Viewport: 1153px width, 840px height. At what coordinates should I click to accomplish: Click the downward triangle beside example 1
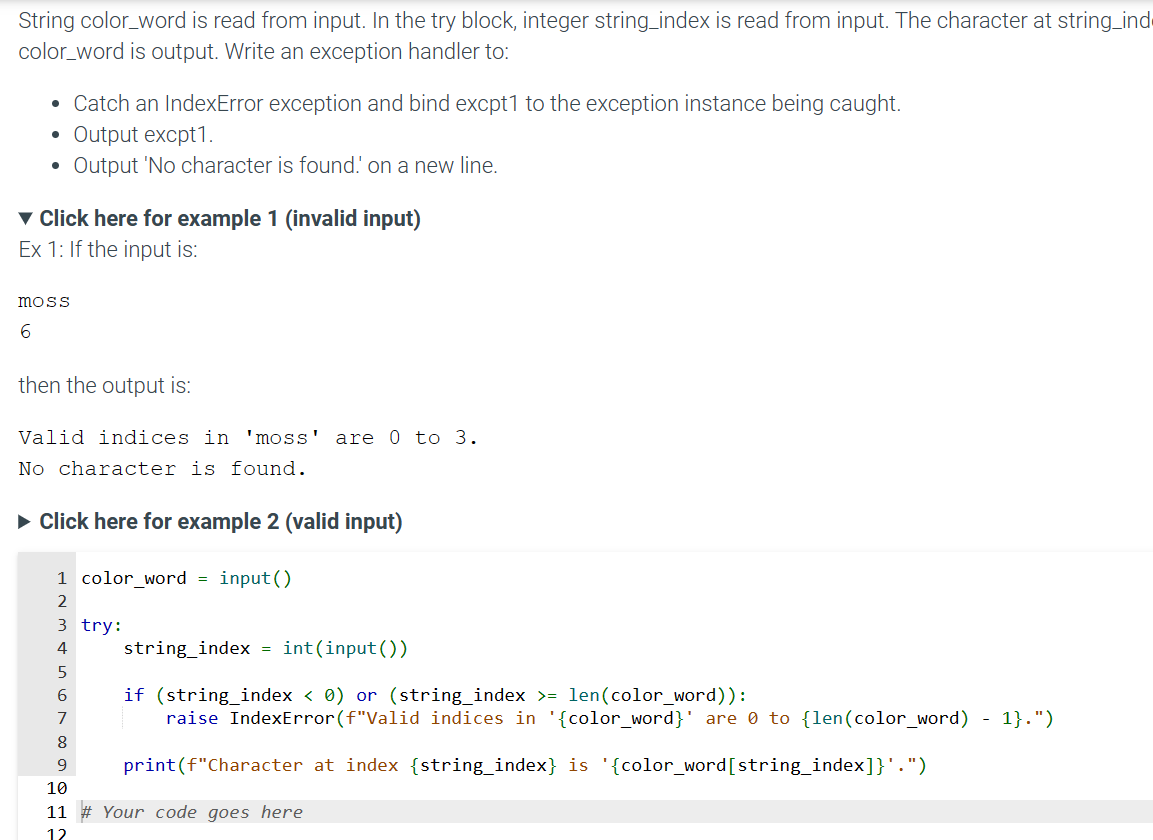click(x=23, y=218)
